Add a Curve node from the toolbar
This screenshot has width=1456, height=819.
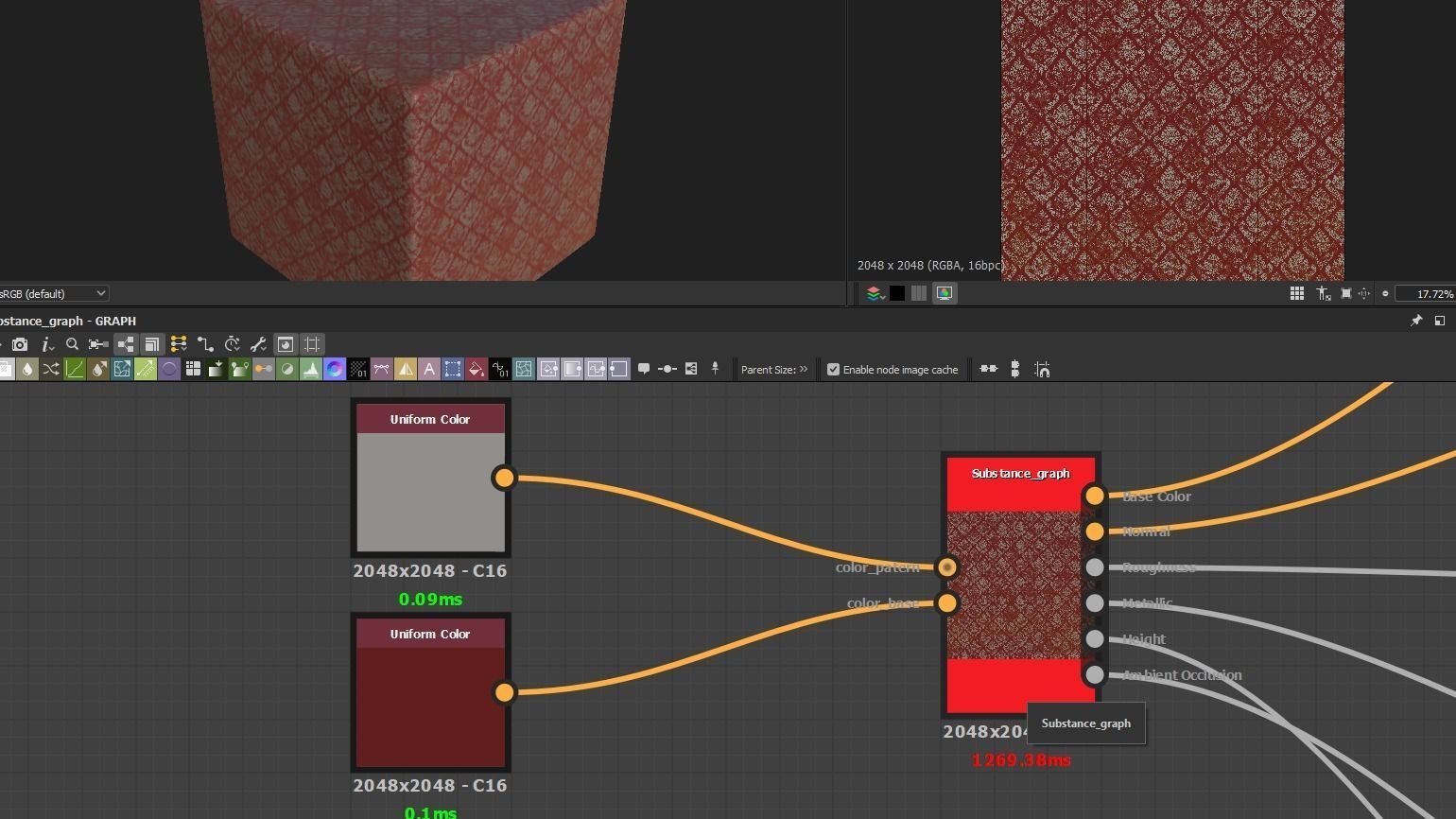click(75, 370)
